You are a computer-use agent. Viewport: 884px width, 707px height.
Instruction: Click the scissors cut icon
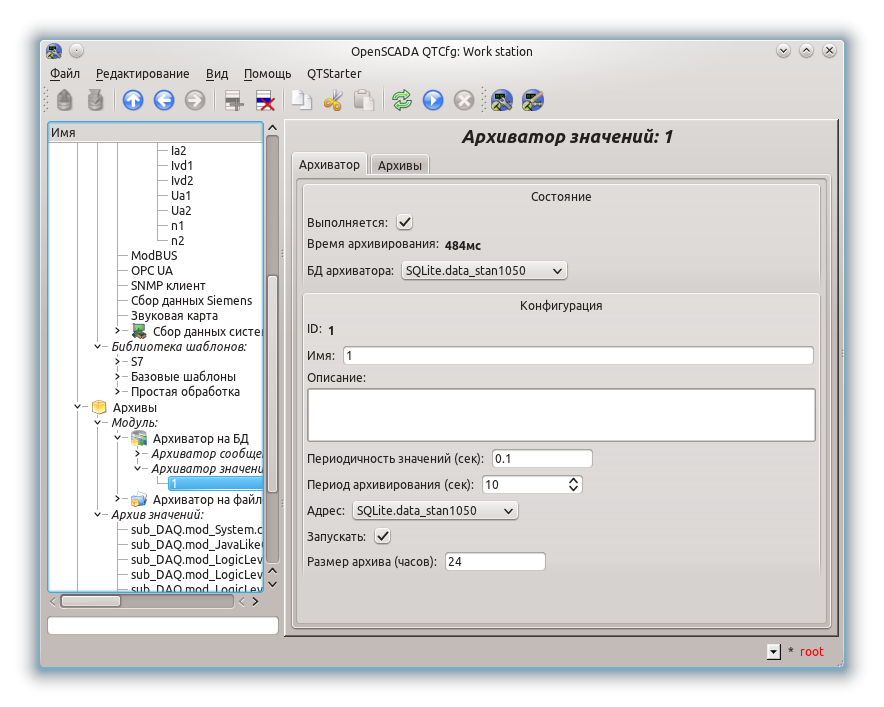coord(333,100)
